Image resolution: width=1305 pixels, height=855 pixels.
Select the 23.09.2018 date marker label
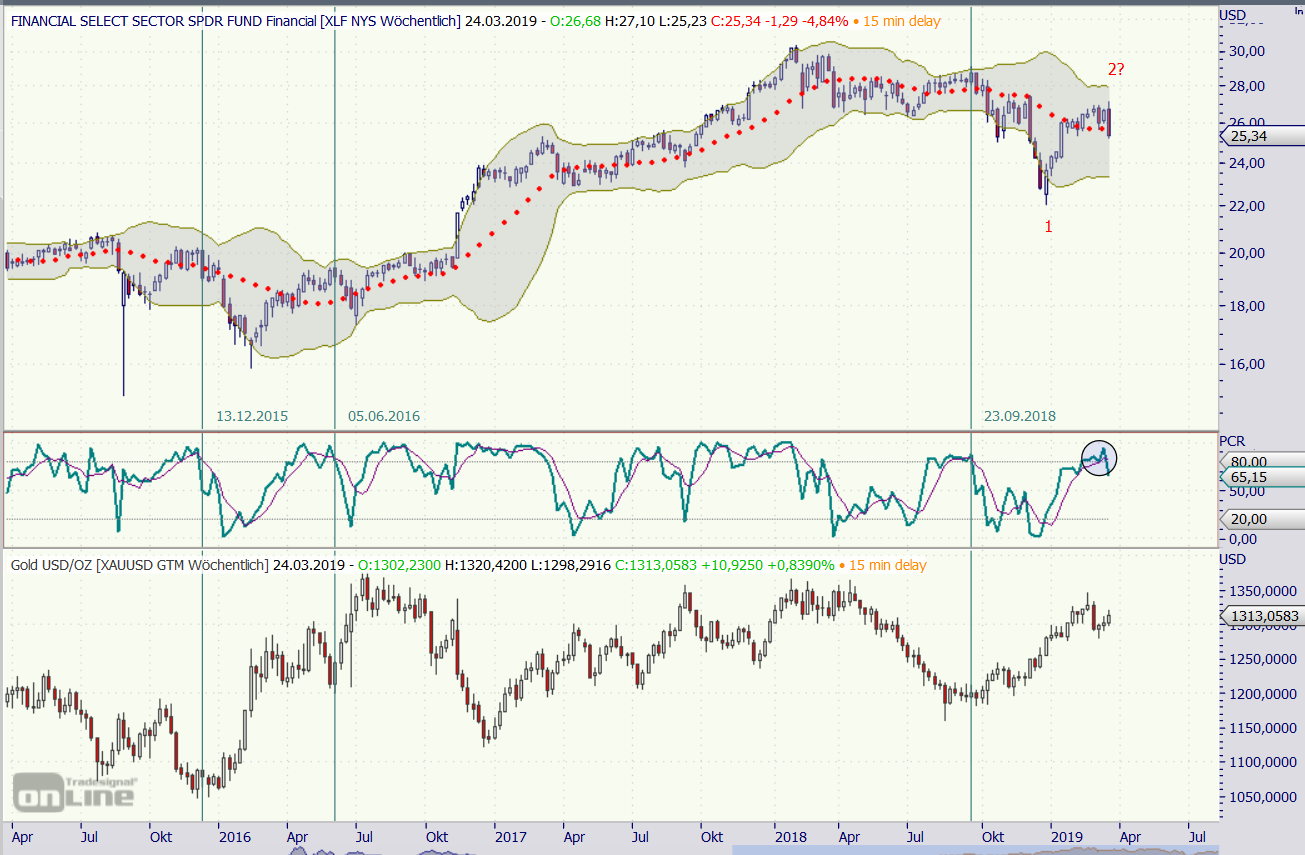tap(1020, 416)
